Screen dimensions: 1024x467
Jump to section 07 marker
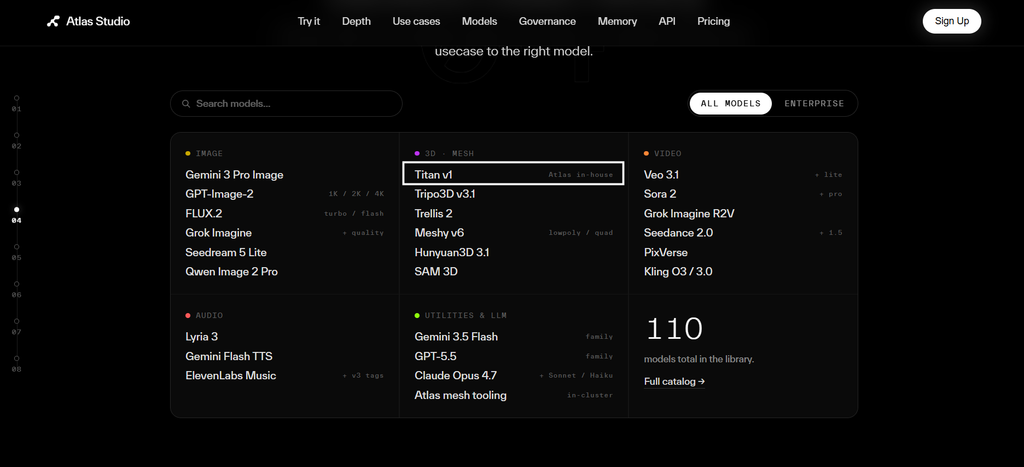click(16, 327)
